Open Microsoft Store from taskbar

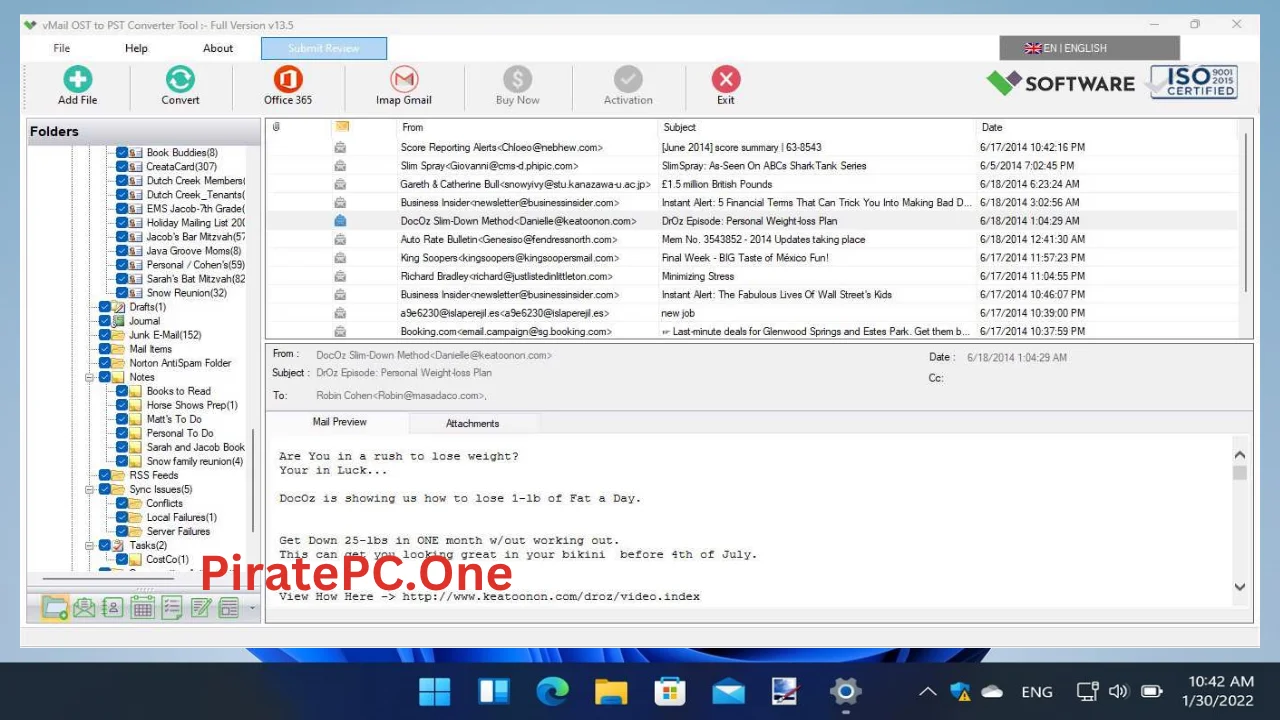pos(670,691)
